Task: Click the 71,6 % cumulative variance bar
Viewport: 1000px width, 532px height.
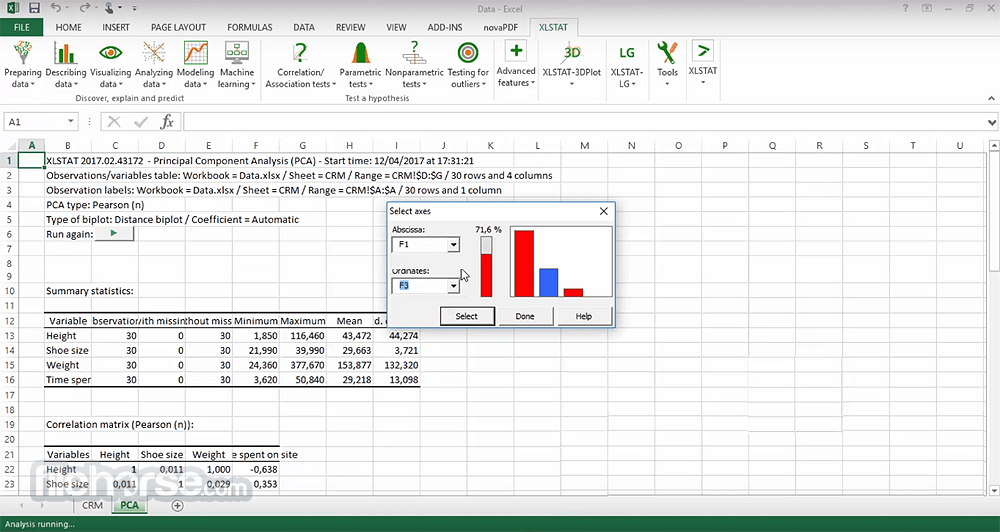Action: [486, 267]
